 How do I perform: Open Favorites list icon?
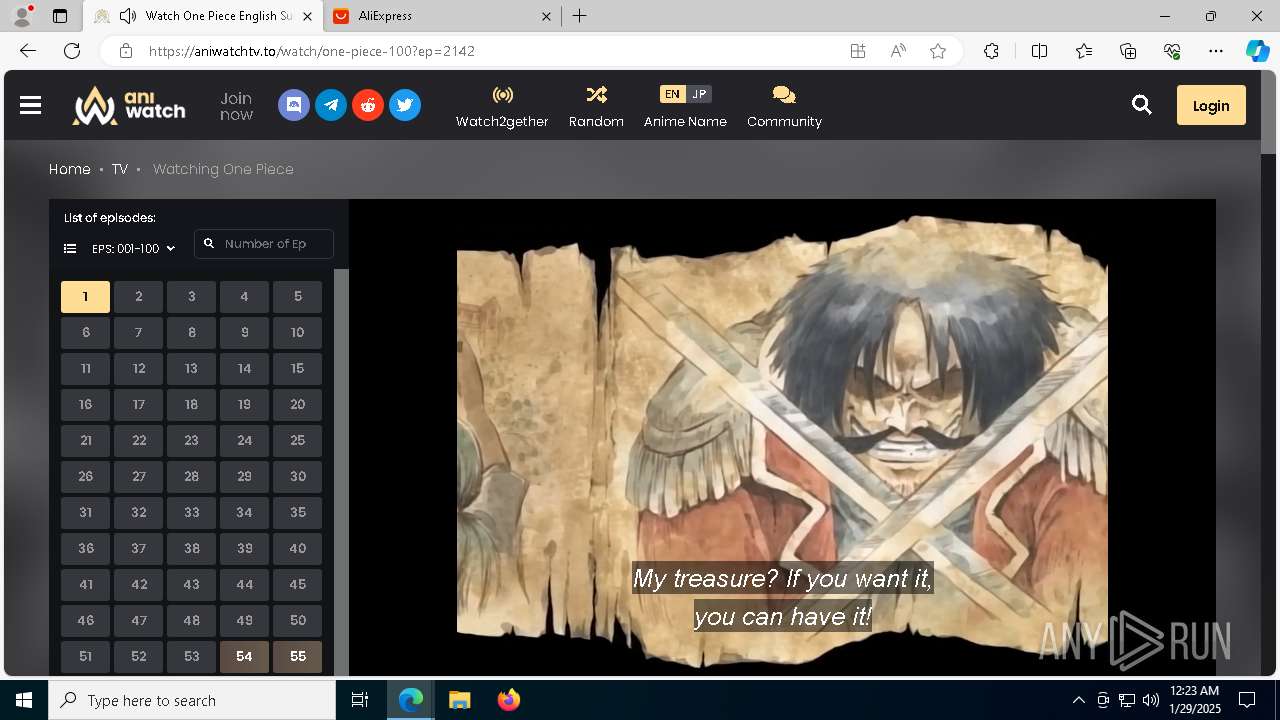(x=1084, y=51)
